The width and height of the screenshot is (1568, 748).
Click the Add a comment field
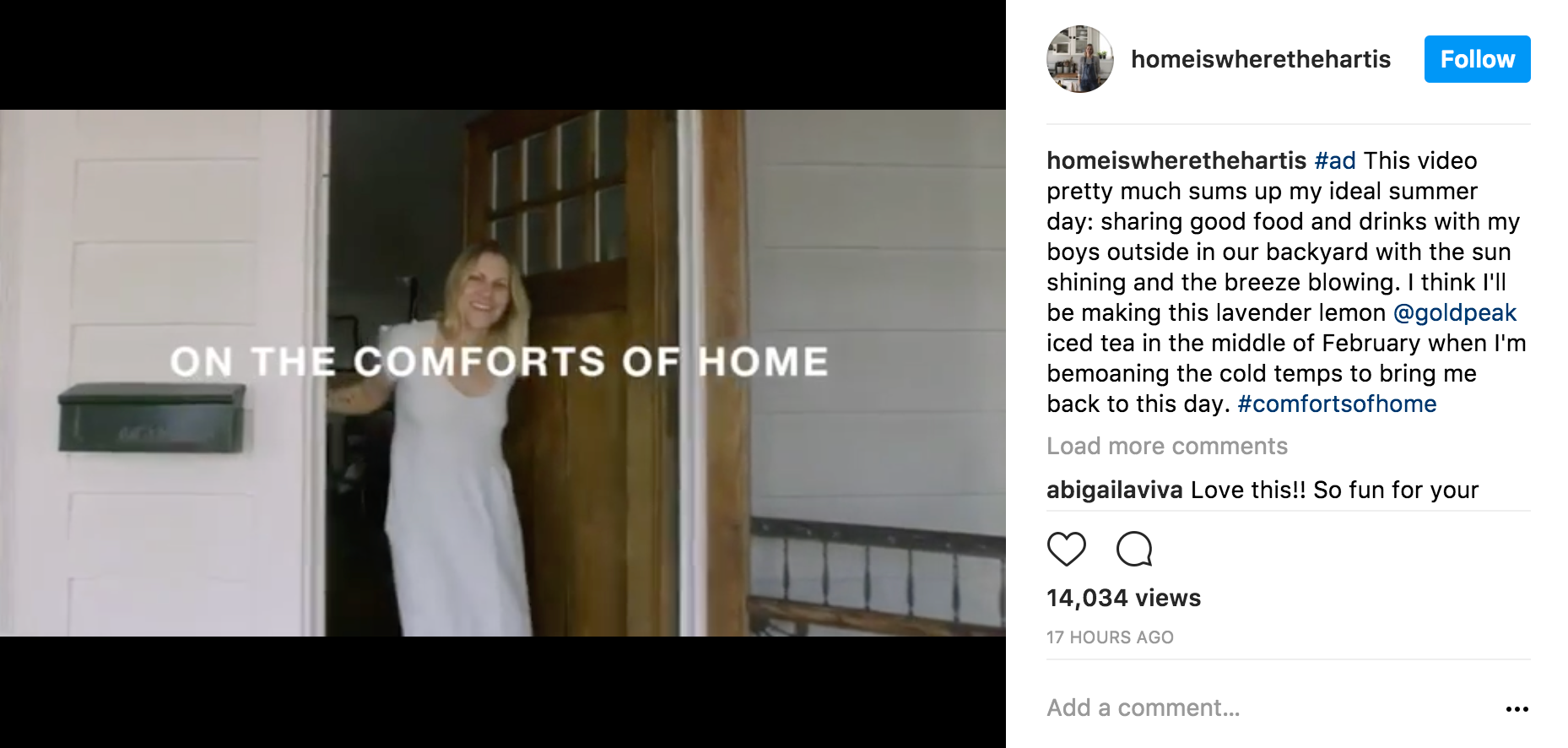[x=1266, y=707]
